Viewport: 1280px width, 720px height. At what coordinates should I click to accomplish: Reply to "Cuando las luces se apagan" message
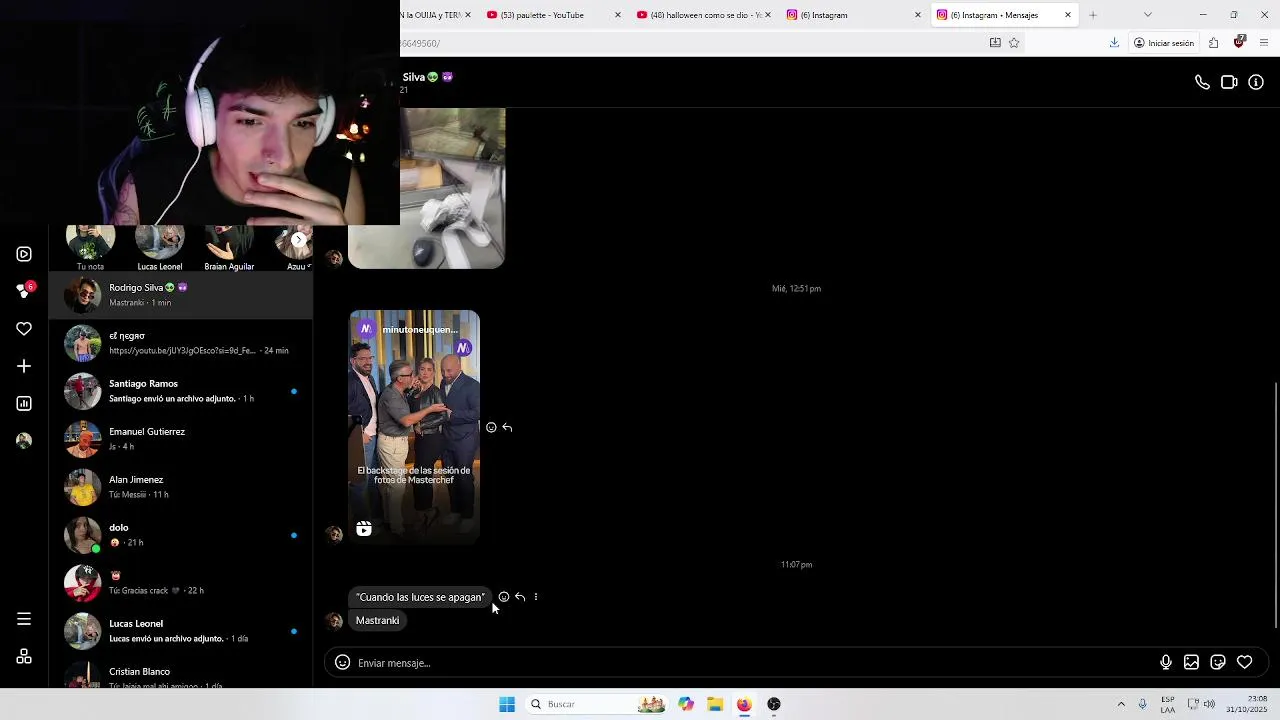tap(520, 597)
